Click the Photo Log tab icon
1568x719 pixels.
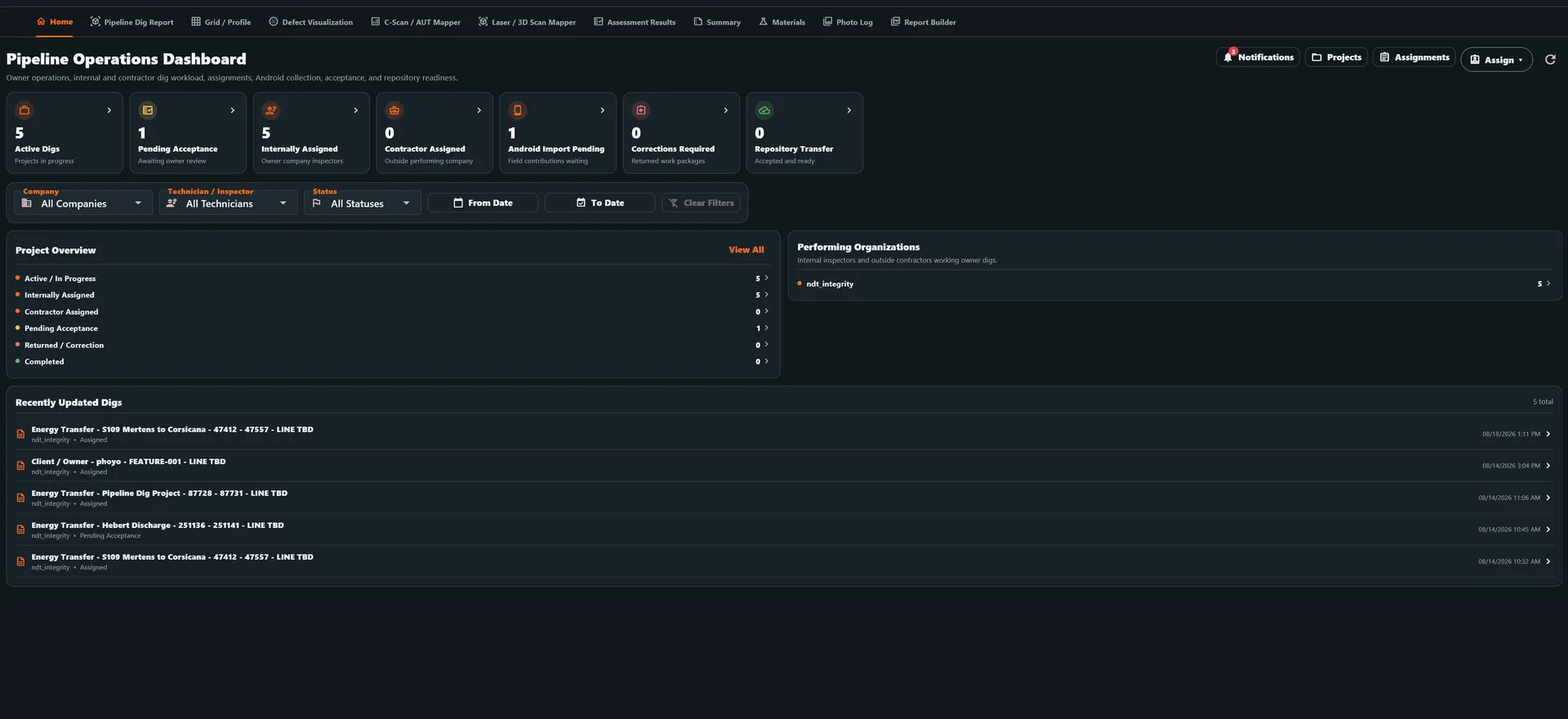pos(827,22)
